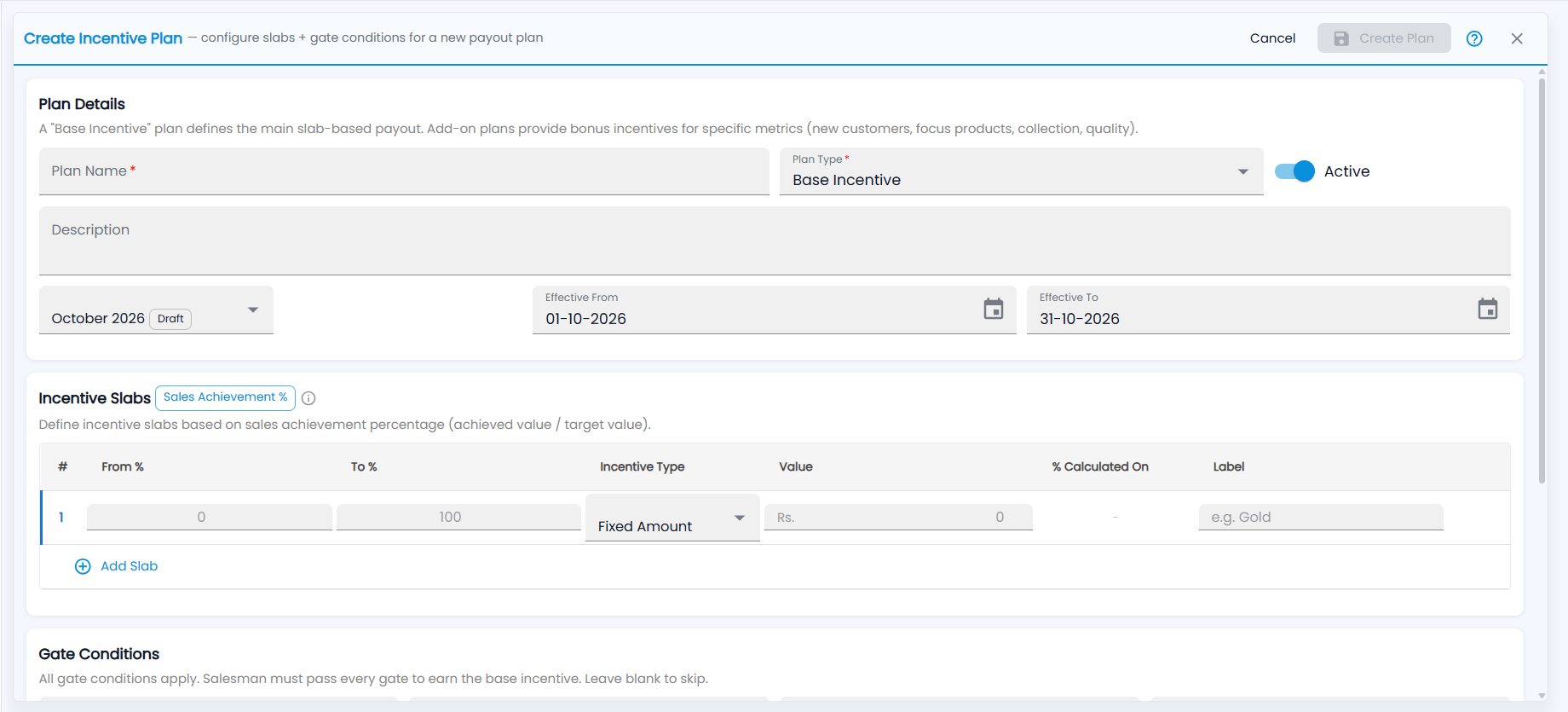
Task: Click the Incentive Type column header
Action: [x=642, y=466]
